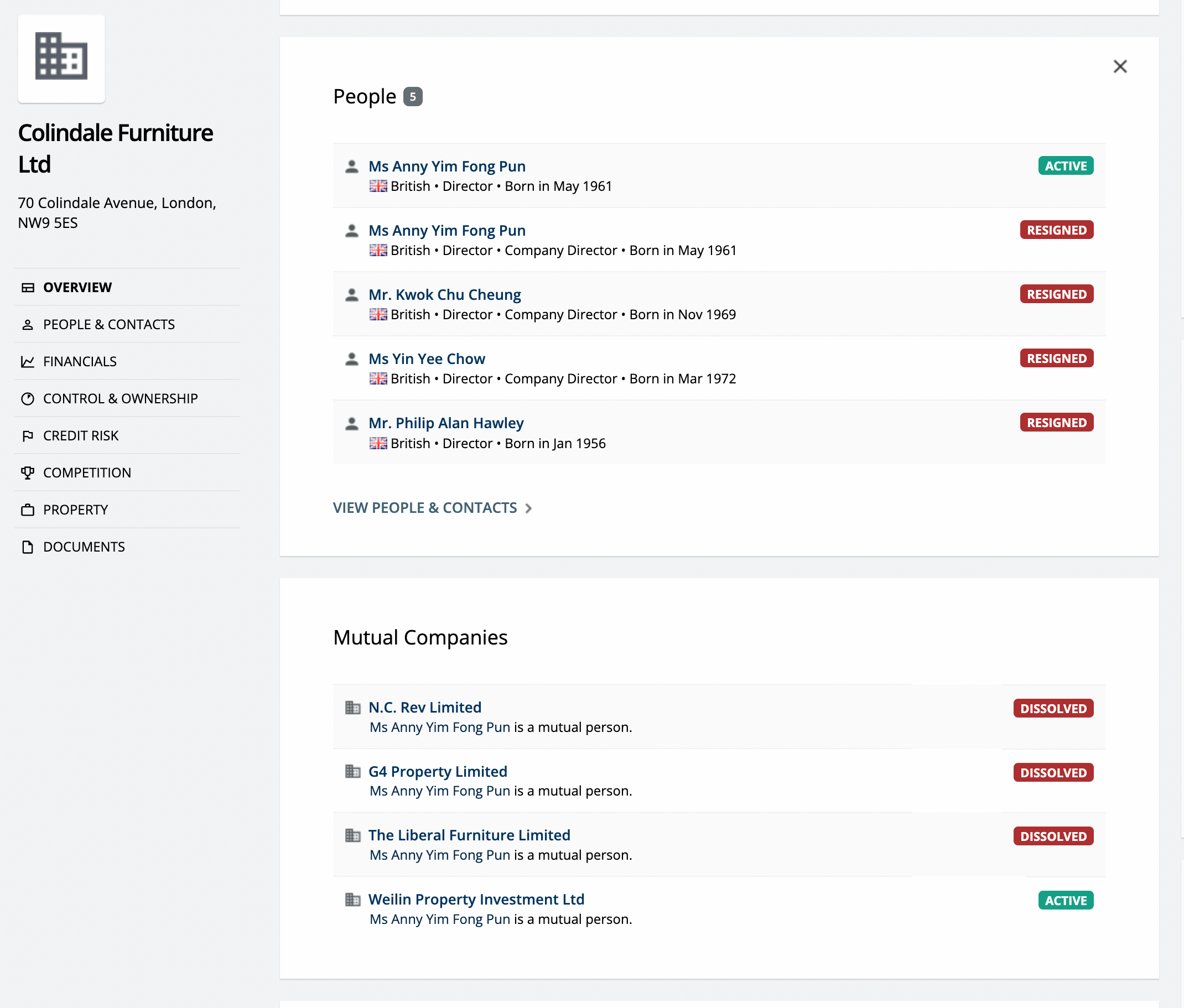1184x1008 pixels.
Task: Click the trophy icon beside Competition
Action: coord(28,473)
